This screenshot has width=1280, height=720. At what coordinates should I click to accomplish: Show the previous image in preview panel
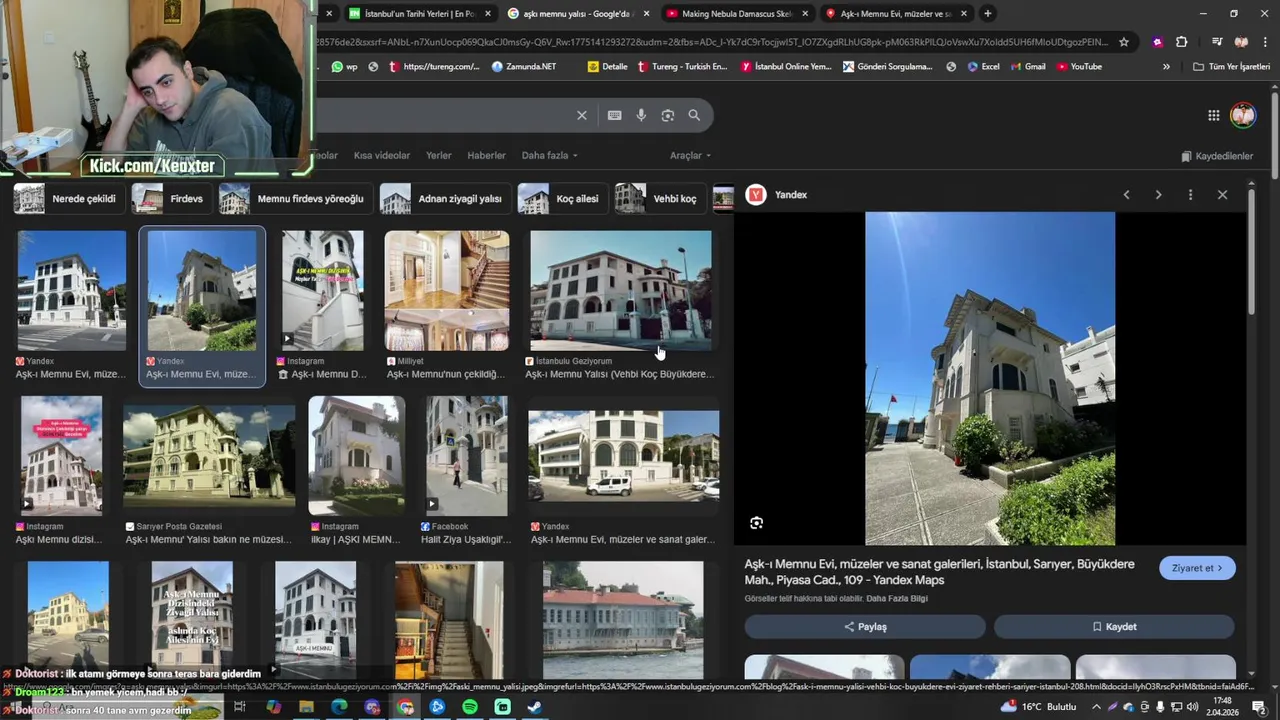pyautogui.click(x=1126, y=195)
